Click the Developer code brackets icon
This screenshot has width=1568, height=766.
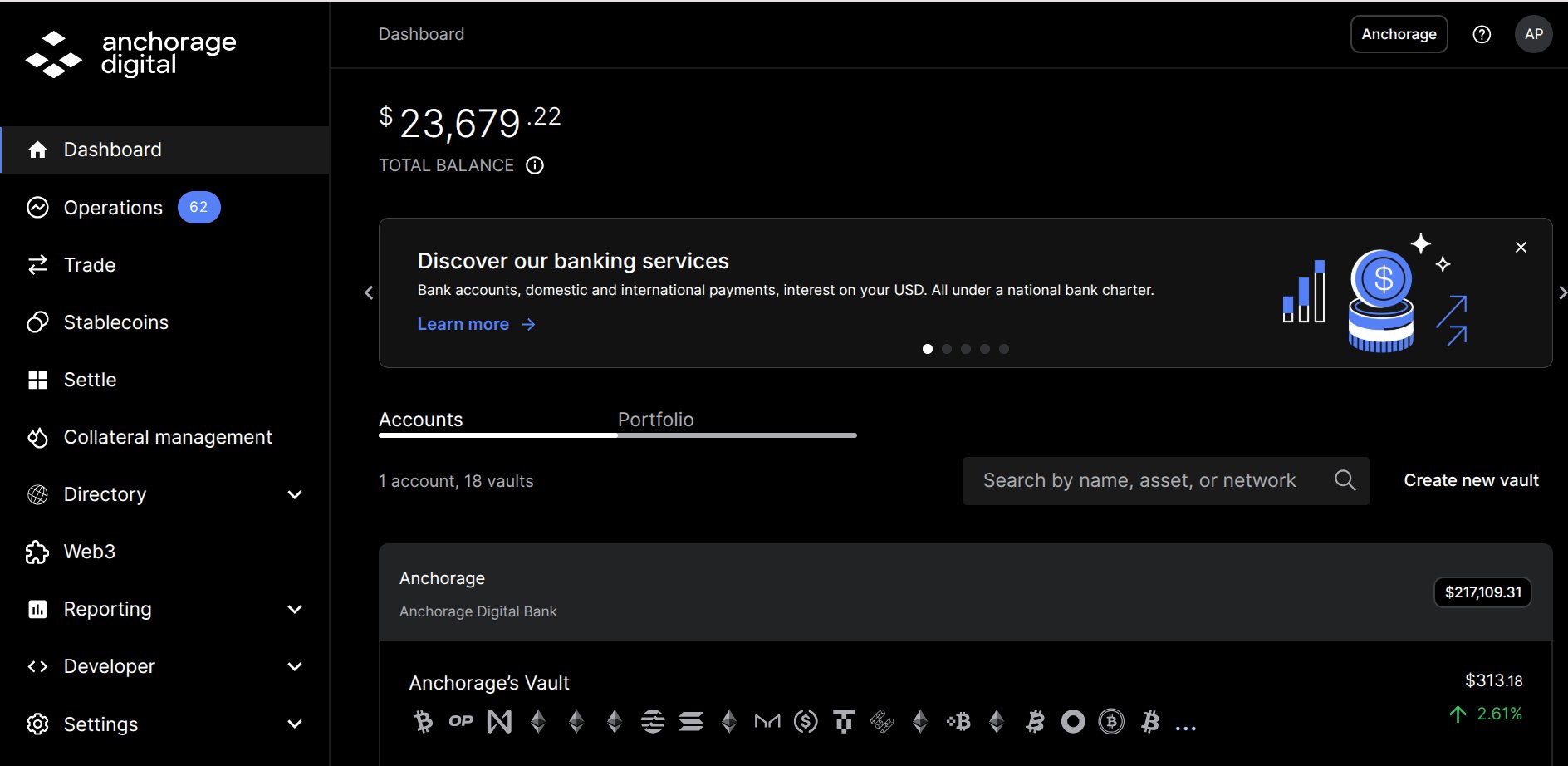[x=37, y=666]
